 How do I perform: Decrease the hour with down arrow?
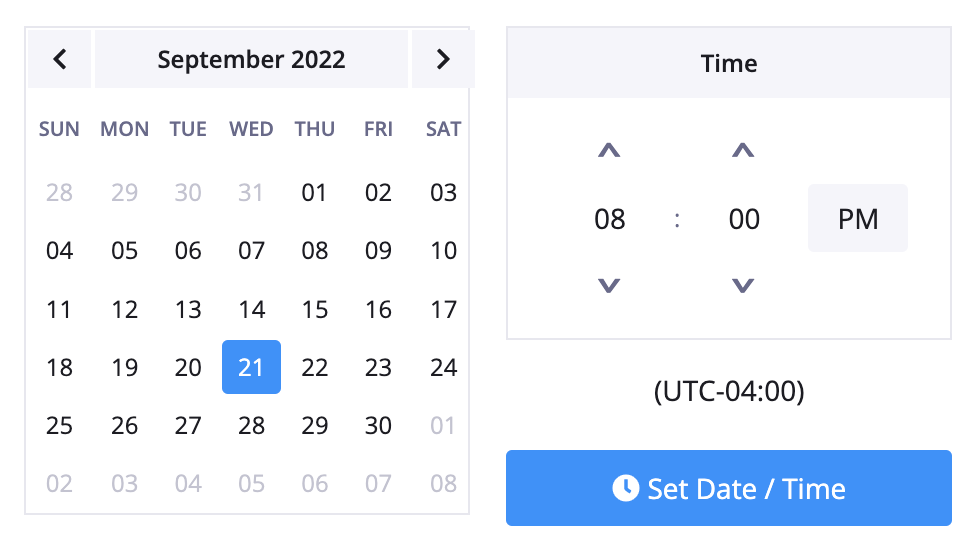609,286
